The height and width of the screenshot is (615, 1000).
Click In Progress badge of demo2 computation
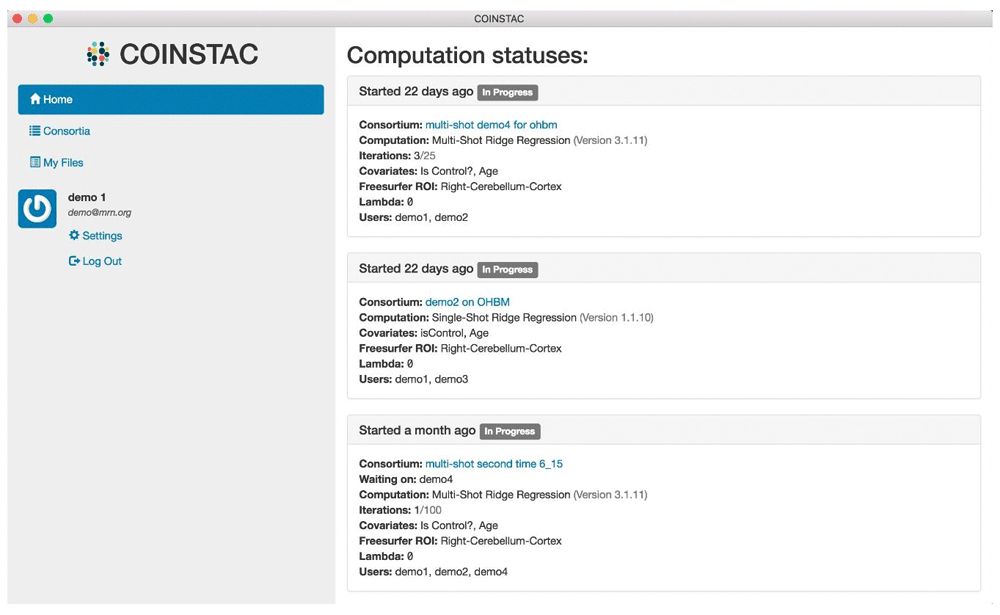point(508,270)
